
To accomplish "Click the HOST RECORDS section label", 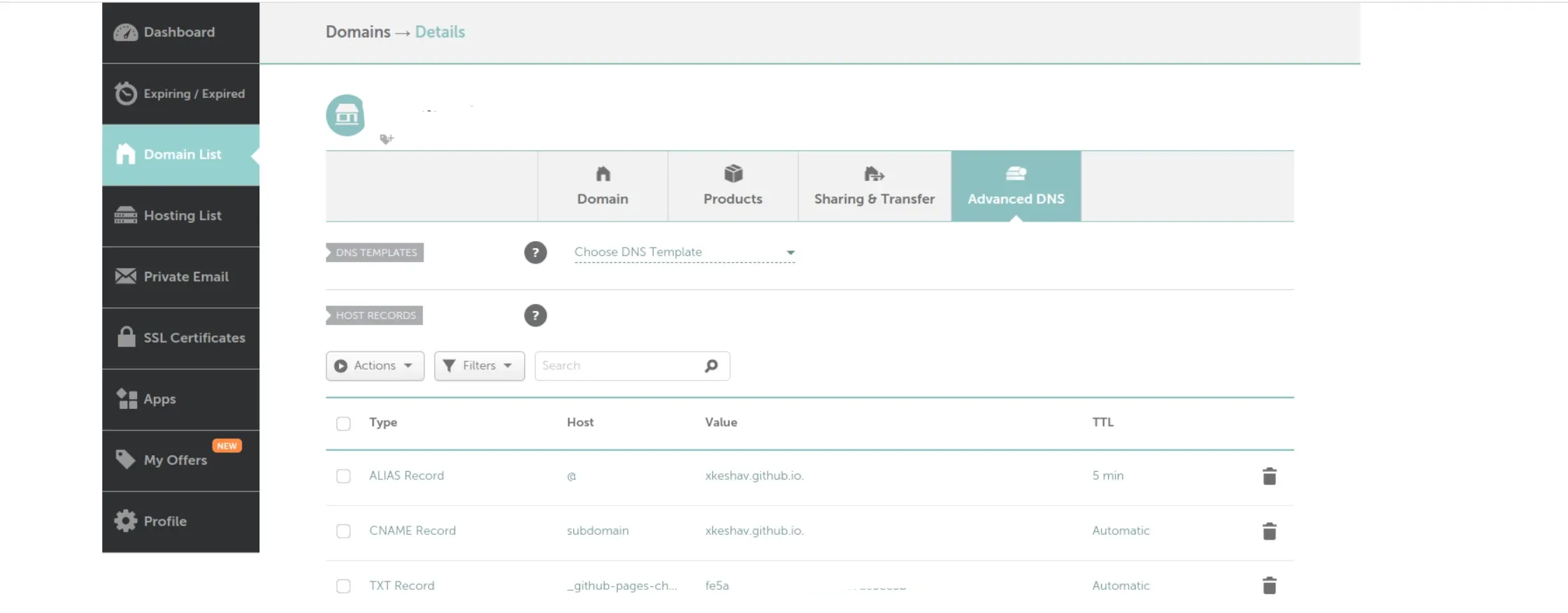I will (375, 315).
